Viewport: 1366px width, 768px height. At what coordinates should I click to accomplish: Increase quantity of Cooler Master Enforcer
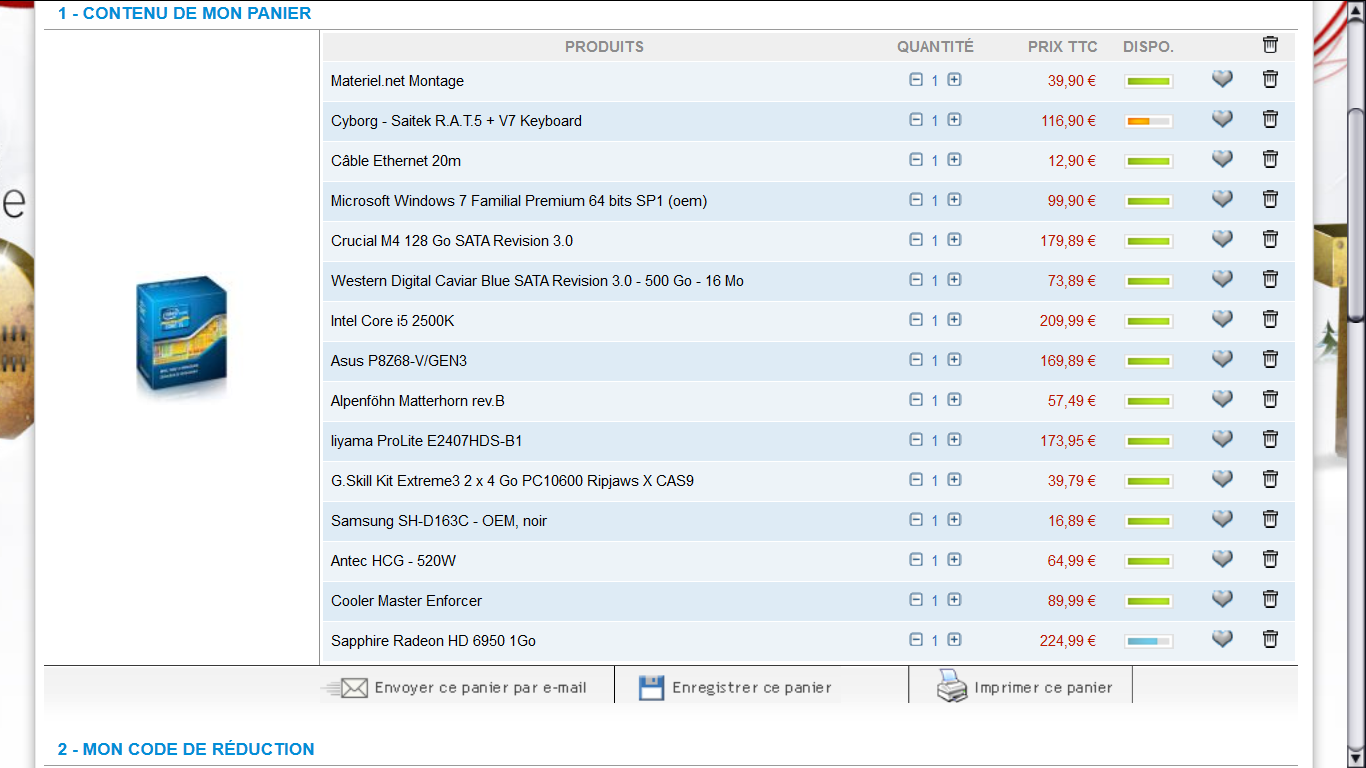(954, 599)
